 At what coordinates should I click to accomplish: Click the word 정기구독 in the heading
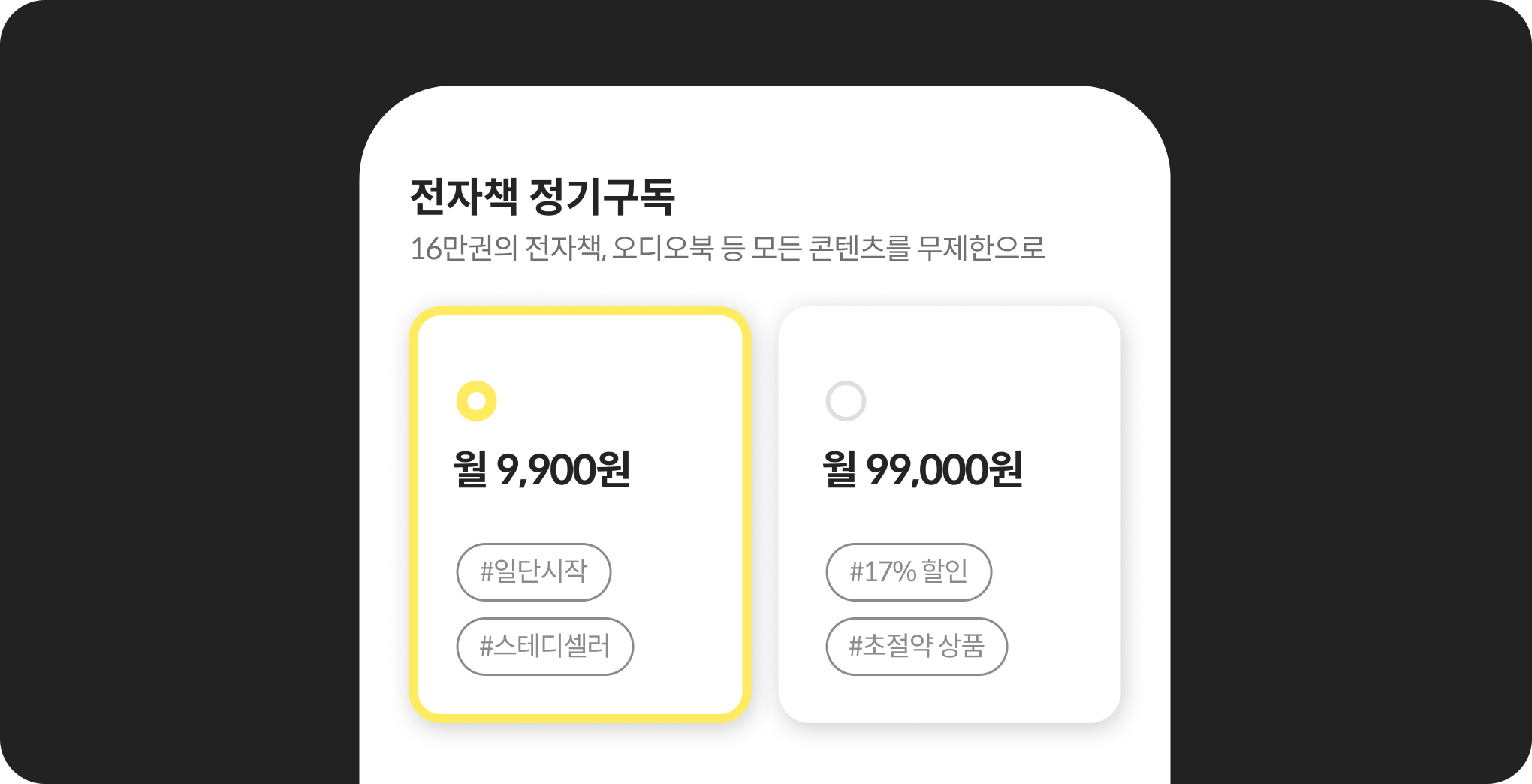point(602,197)
